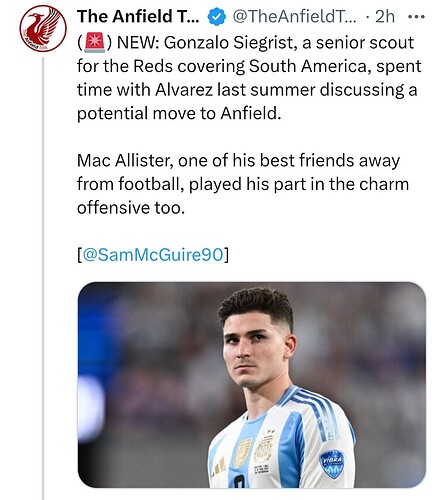Viewport: 446px width, 500px height.
Task: Click the VIBRA sleeve patch in photo
Action: point(332,464)
